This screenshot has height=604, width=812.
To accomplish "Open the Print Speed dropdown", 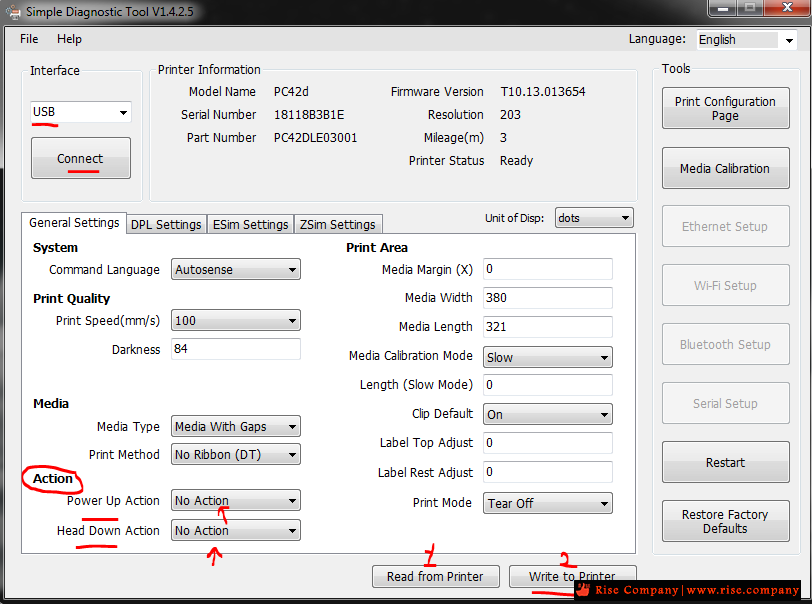I will (236, 321).
